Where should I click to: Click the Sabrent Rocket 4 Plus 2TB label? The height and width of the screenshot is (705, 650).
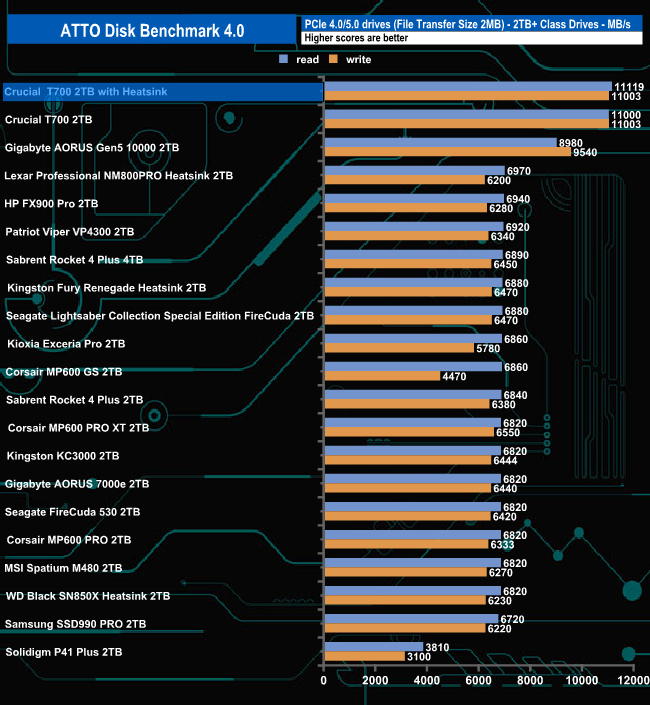[75, 400]
